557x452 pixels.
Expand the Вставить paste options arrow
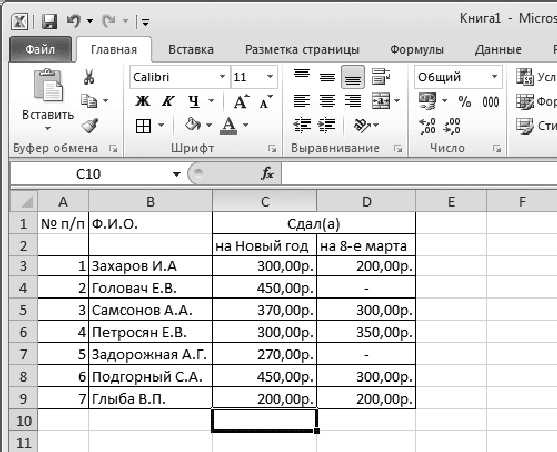tap(48, 129)
